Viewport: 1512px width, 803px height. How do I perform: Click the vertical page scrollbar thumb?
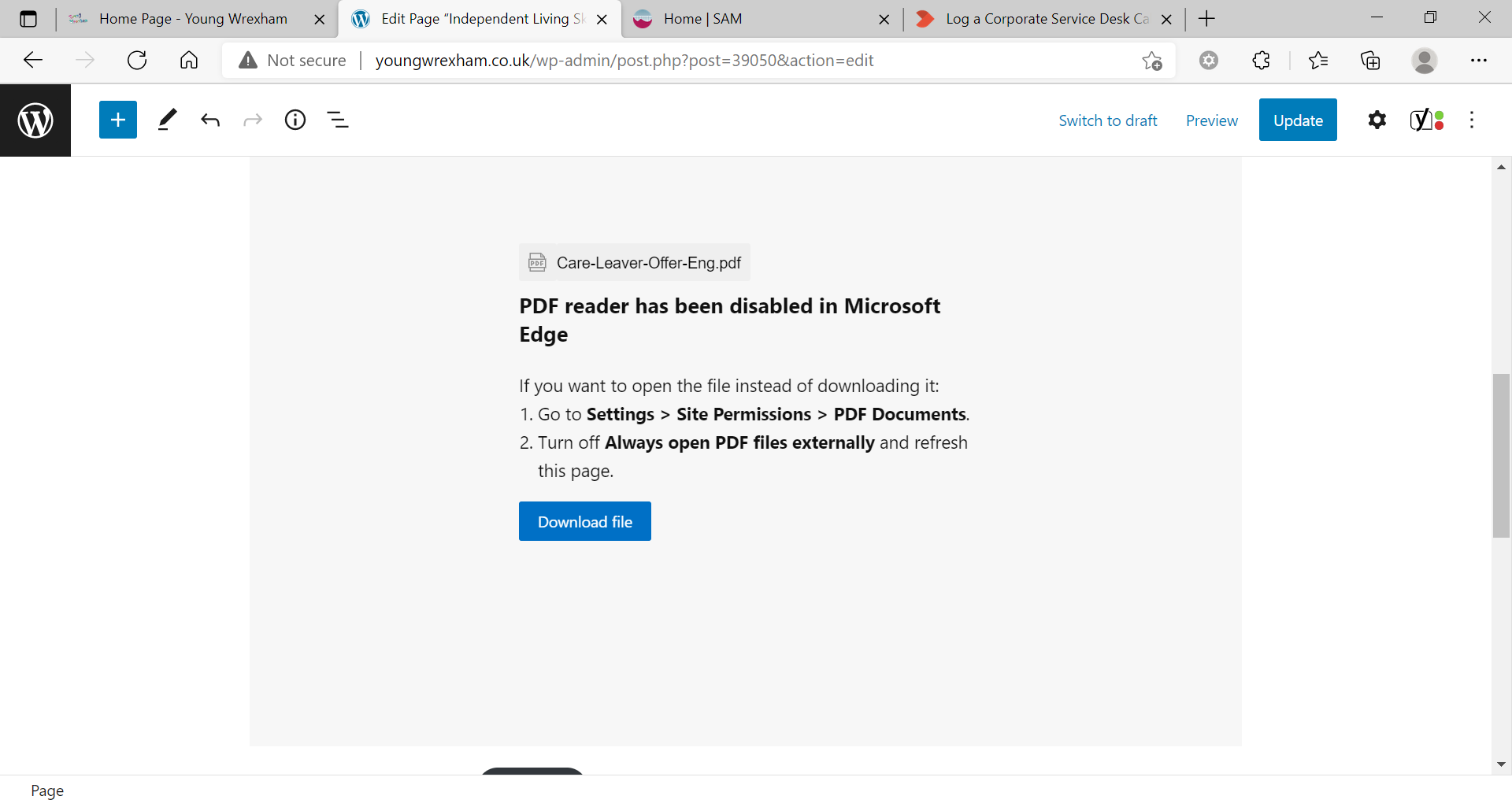click(1501, 455)
